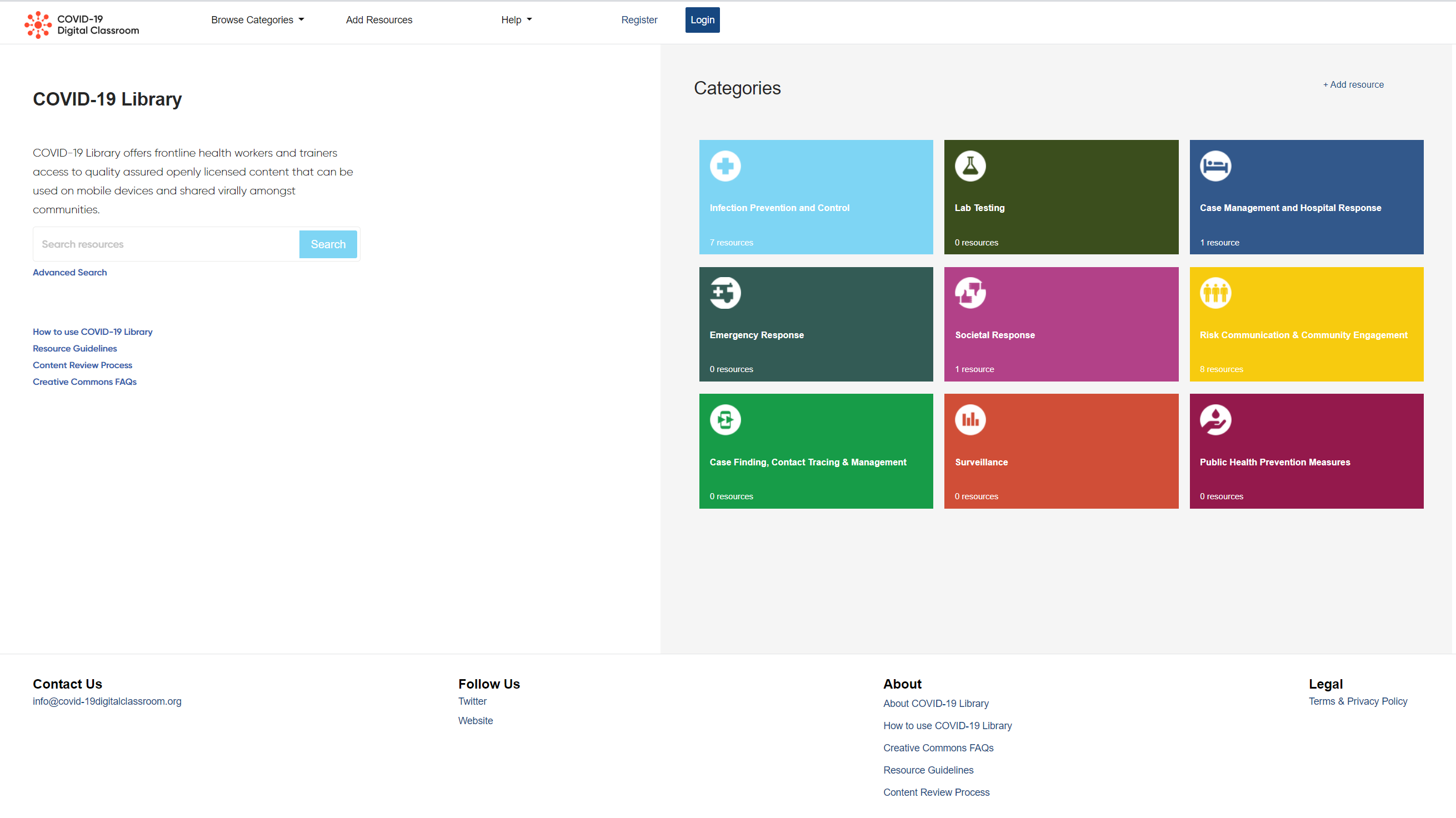1456x818 pixels.
Task: Click the COVID-19 Library page heading
Action: (107, 99)
